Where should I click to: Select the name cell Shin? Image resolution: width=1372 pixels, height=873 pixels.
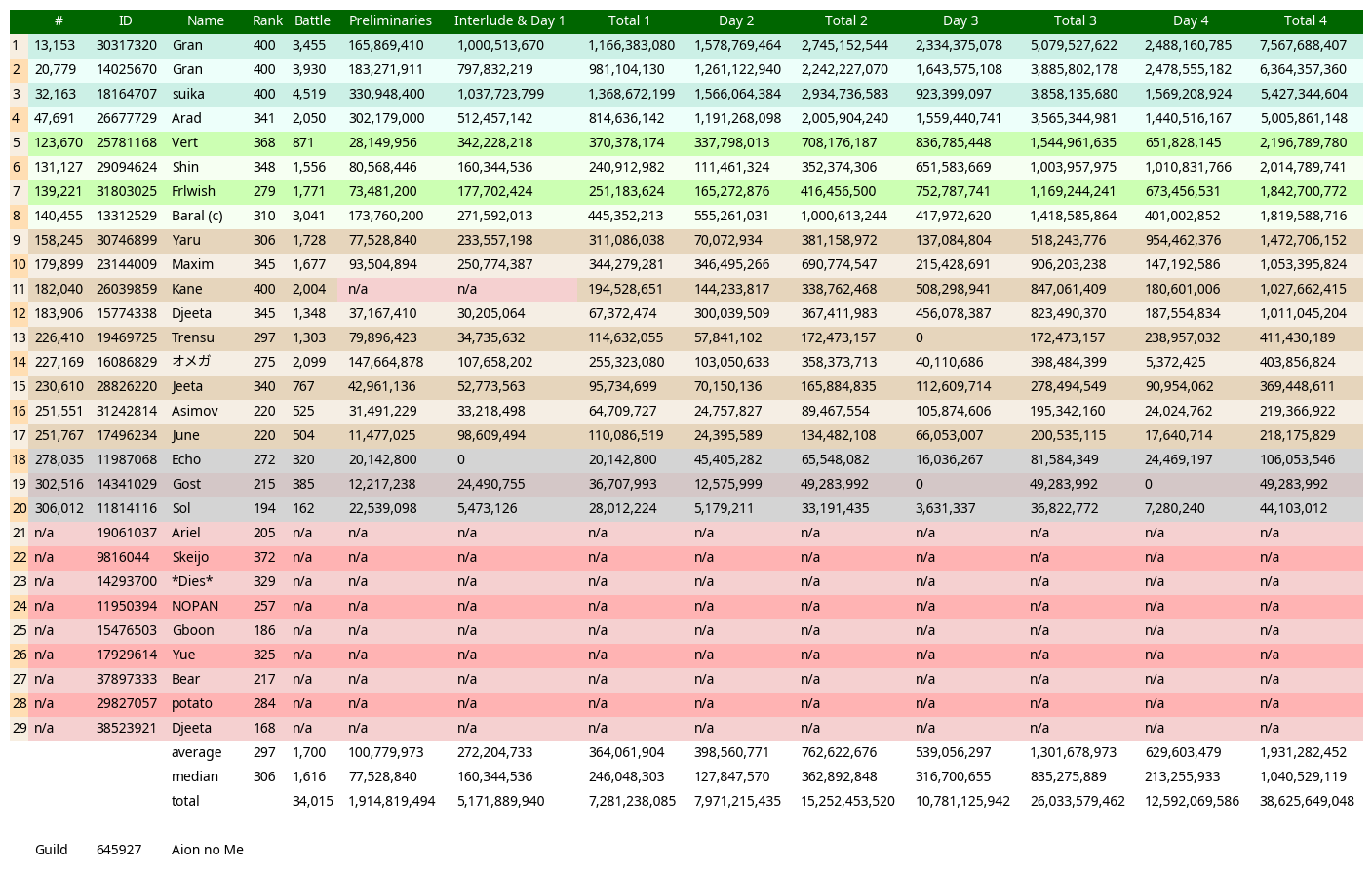(x=185, y=167)
